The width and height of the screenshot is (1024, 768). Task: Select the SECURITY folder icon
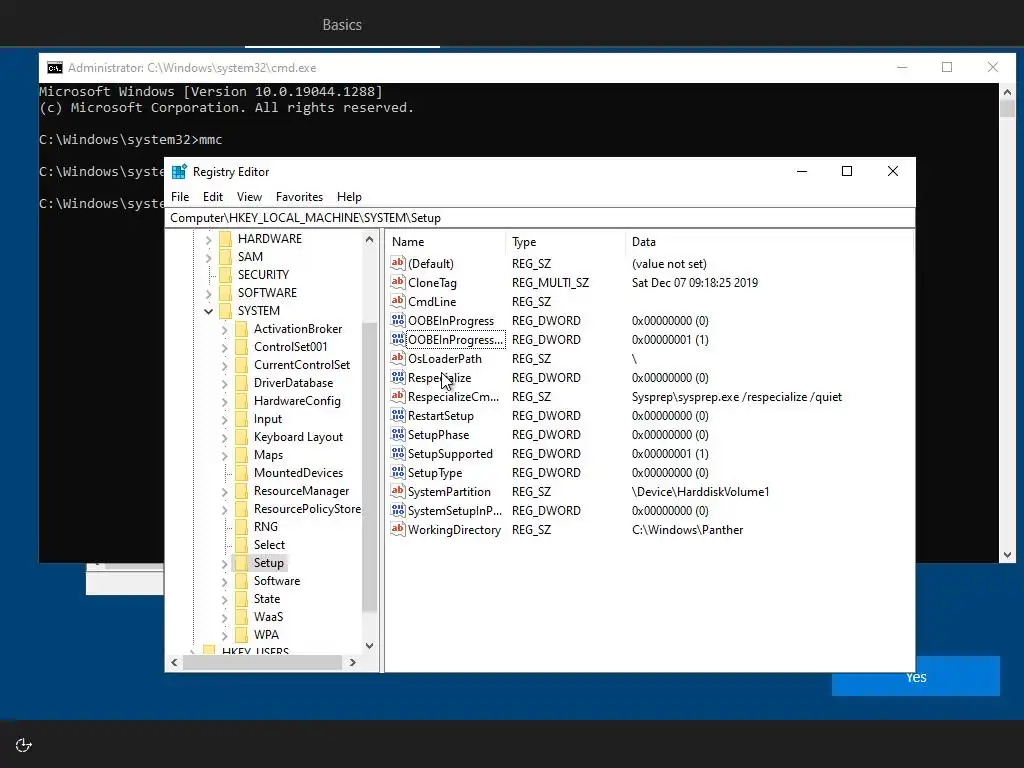click(x=225, y=275)
